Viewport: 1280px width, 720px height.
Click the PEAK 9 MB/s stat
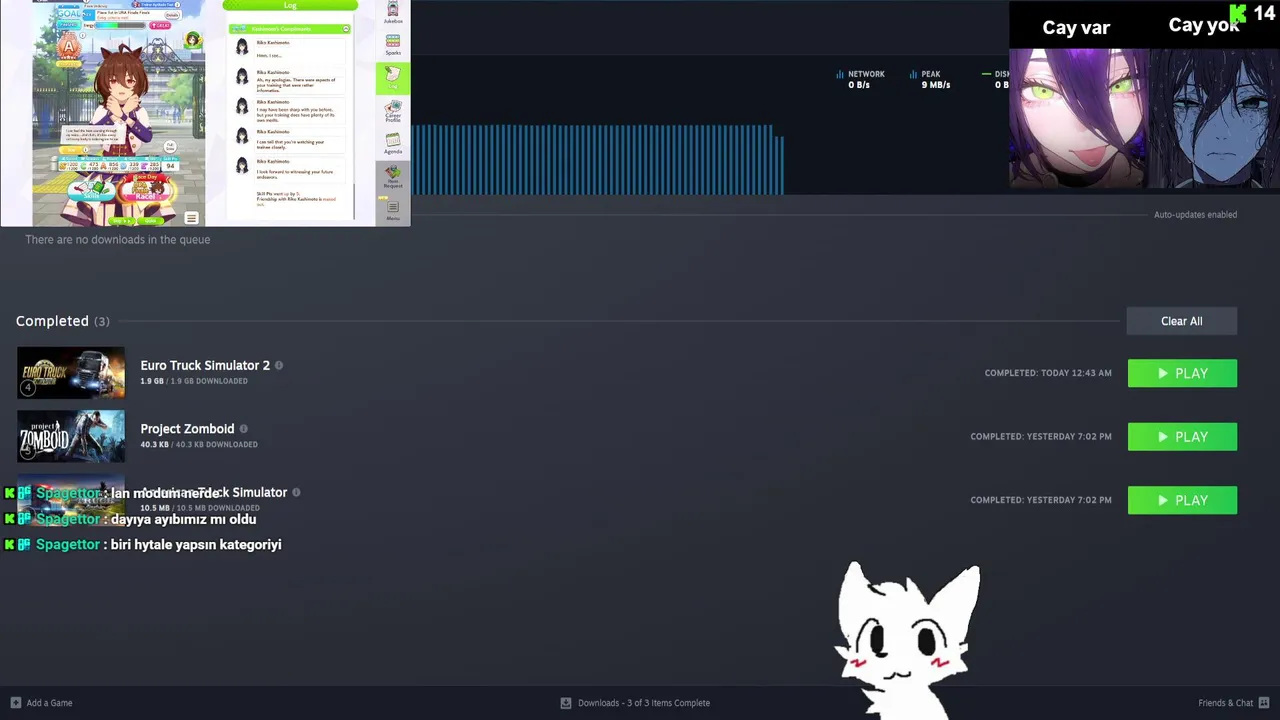click(930, 79)
